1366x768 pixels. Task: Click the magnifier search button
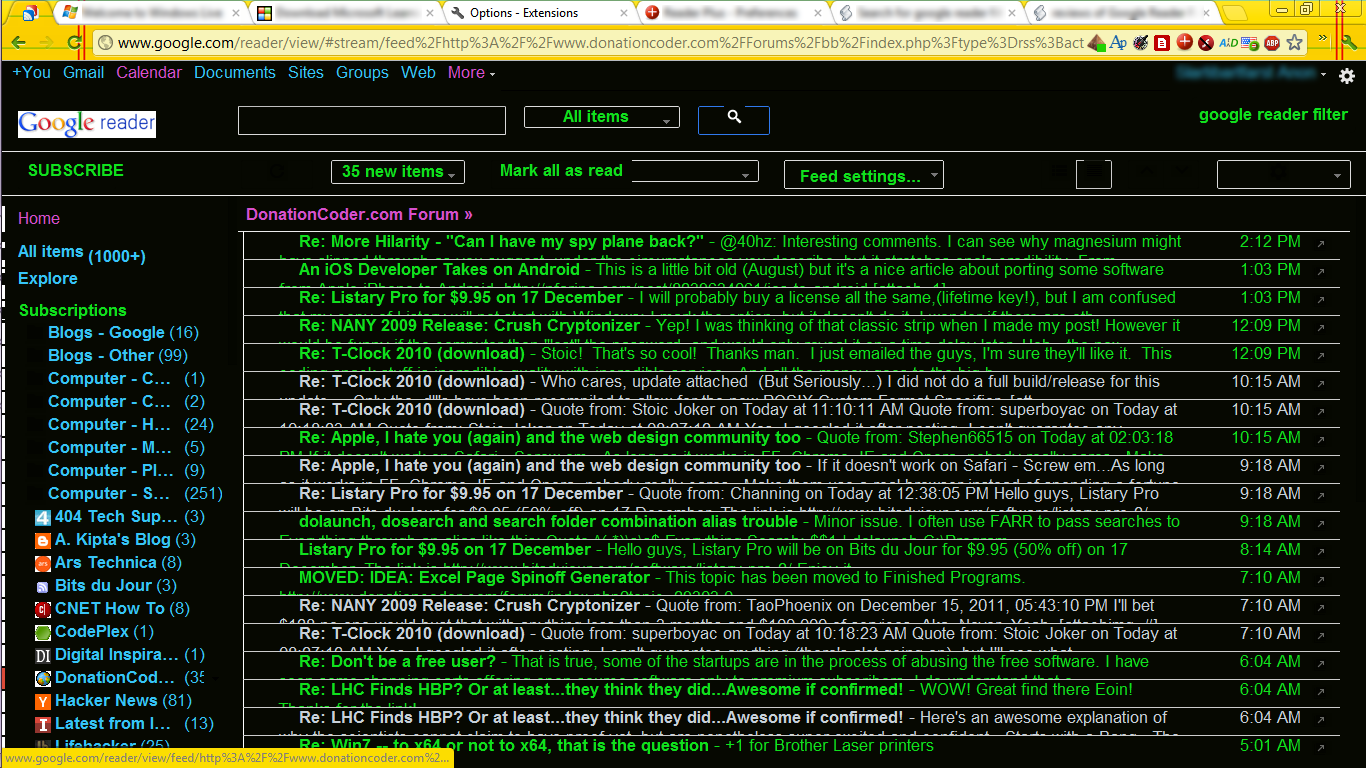[x=734, y=119]
